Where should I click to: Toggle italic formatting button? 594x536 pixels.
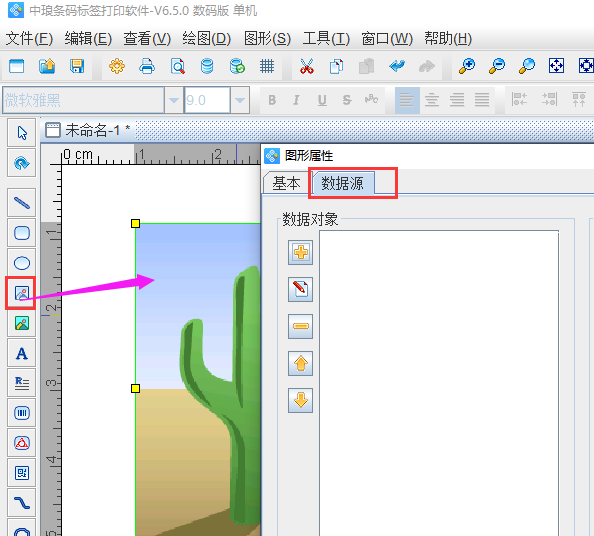click(x=297, y=100)
